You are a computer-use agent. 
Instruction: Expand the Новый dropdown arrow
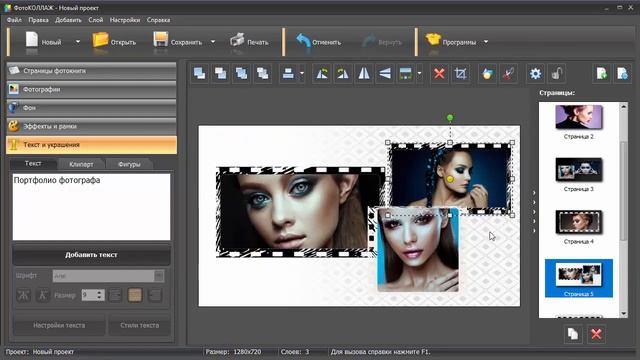tap(78, 42)
